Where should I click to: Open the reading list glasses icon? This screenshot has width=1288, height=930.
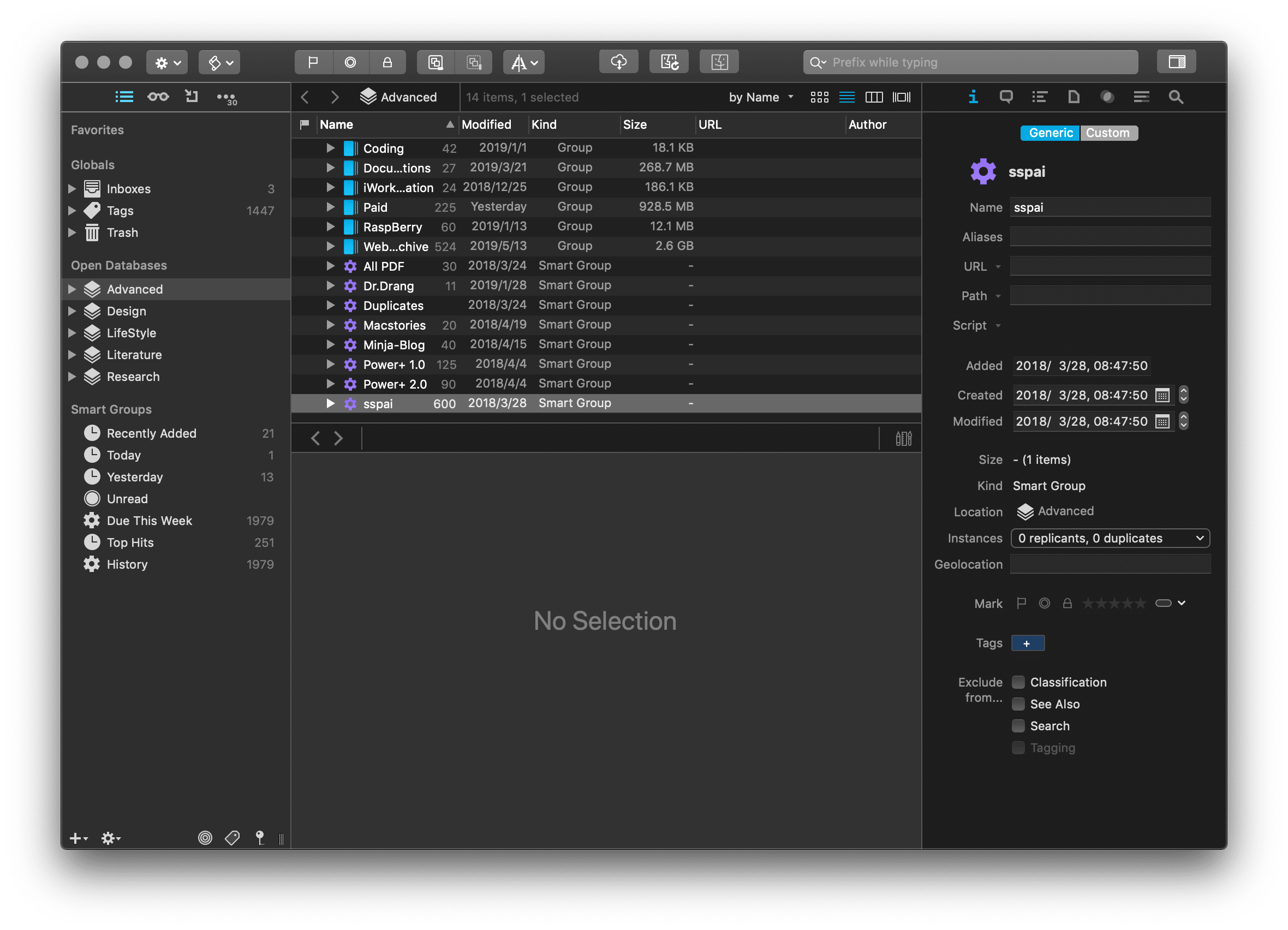point(158,97)
